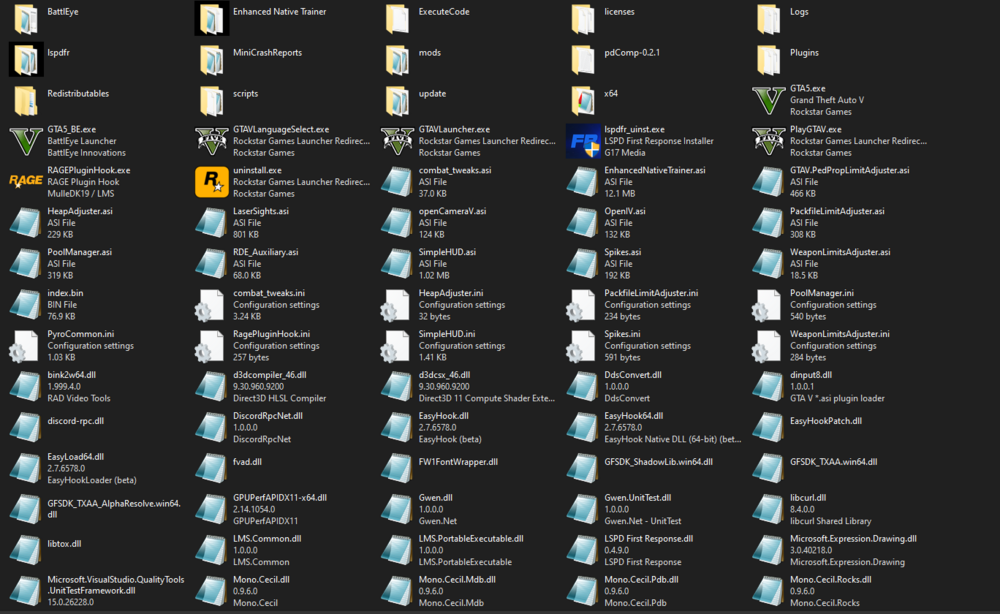Viewport: 1000px width, 614px height.
Task: Click the LaserSights.asi file name
Action: 261,211
